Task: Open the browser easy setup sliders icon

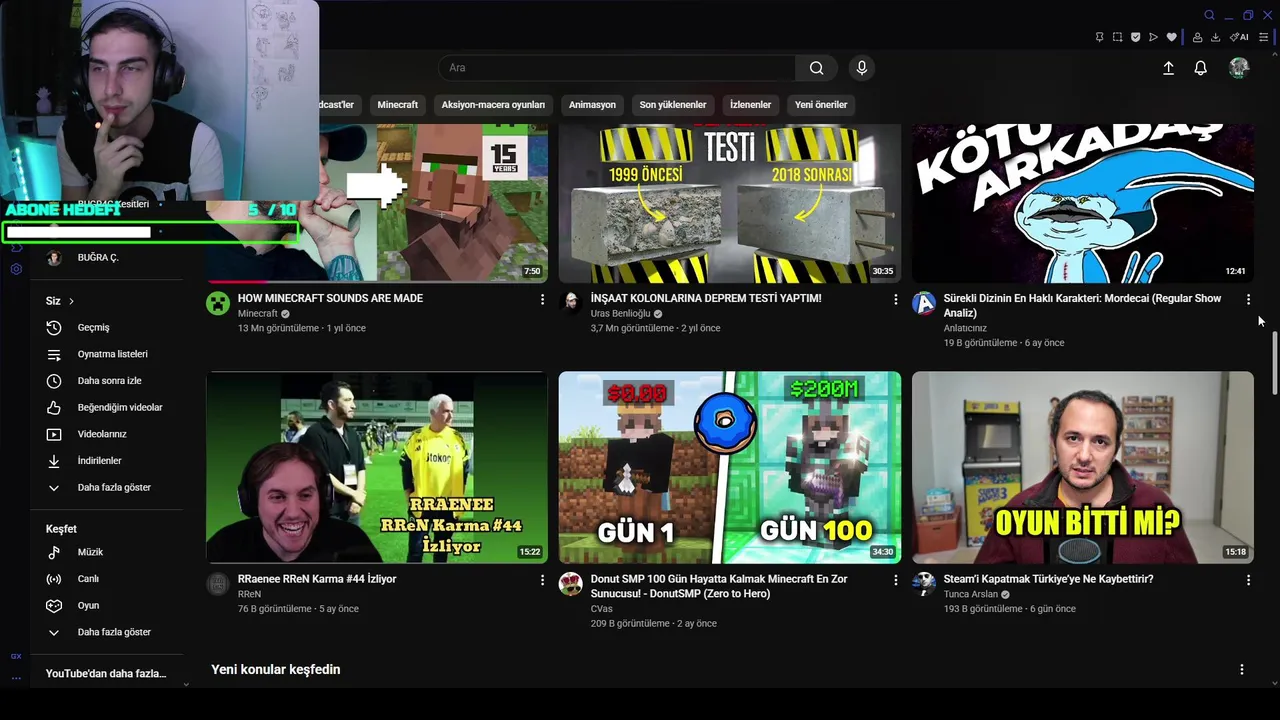Action: click(1264, 37)
